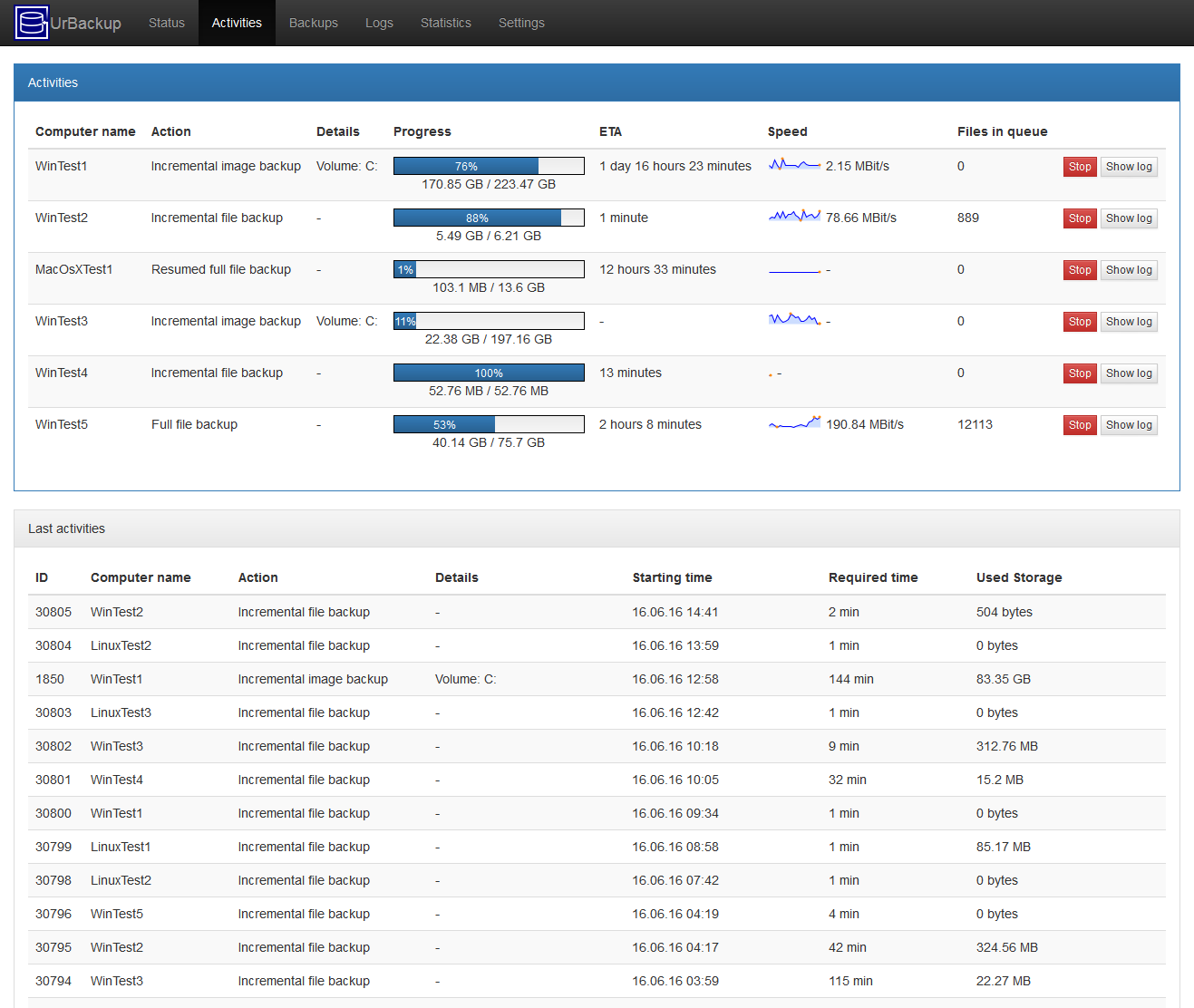Open the Logs section
The width and height of the screenshot is (1194, 1008).
pos(379,23)
